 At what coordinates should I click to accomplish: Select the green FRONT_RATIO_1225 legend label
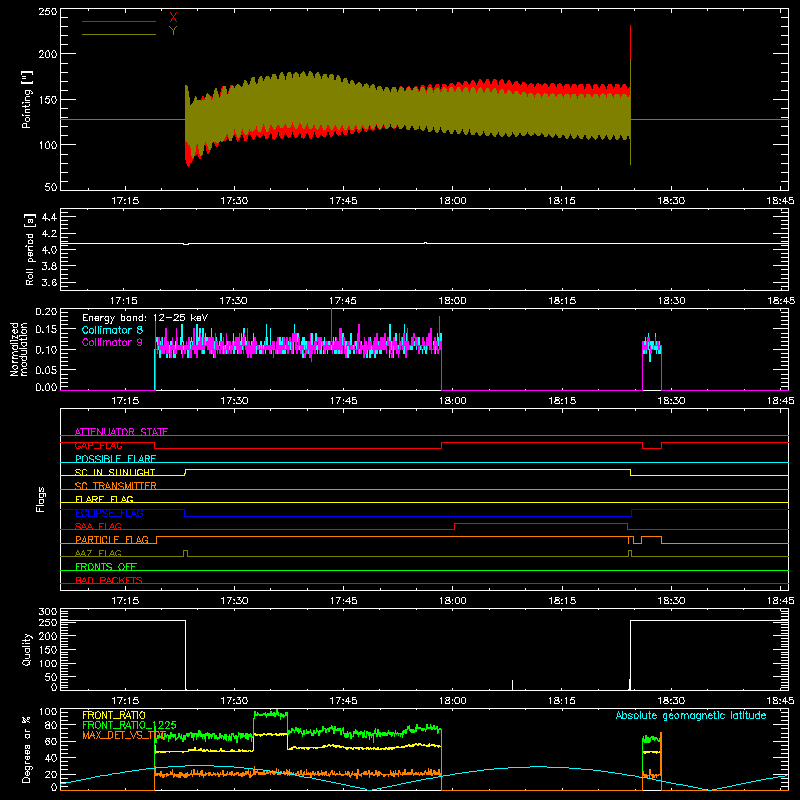[130, 725]
